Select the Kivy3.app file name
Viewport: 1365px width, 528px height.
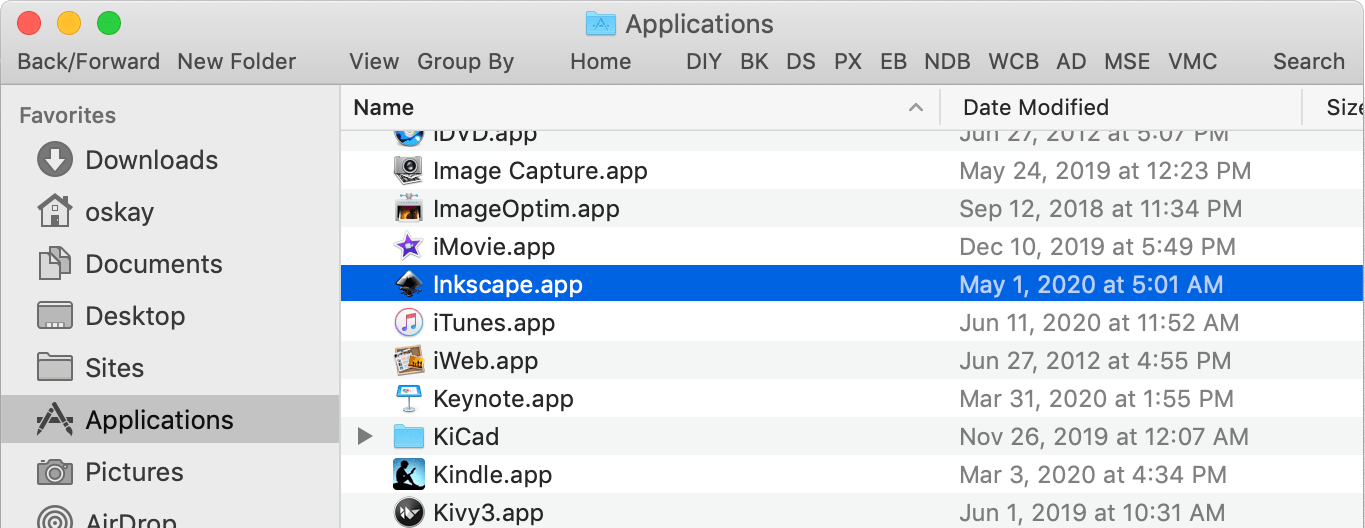(x=488, y=513)
